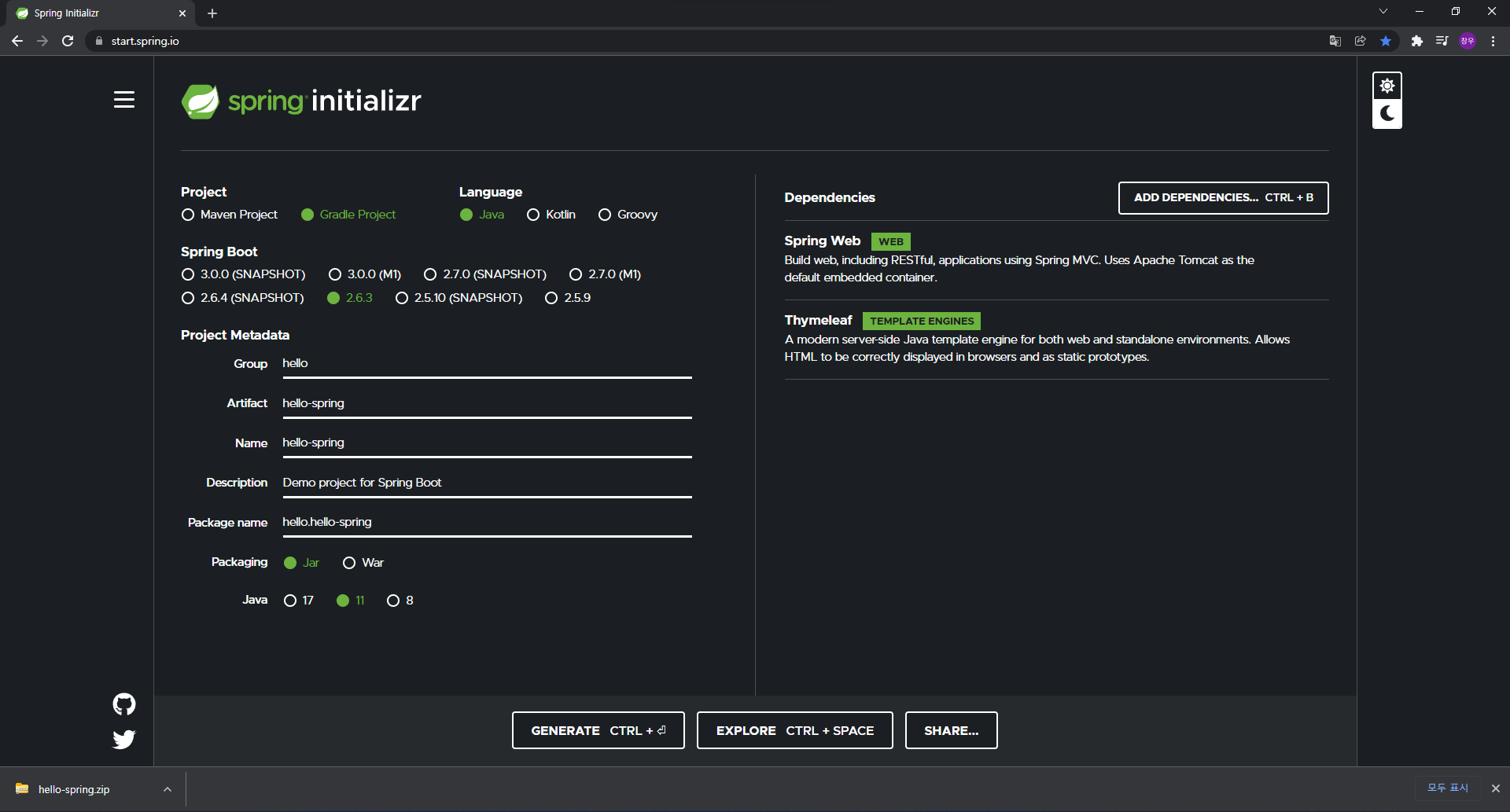Screen dimensions: 1510x812
Task: Click the address bar lock icon
Action: coord(98,41)
